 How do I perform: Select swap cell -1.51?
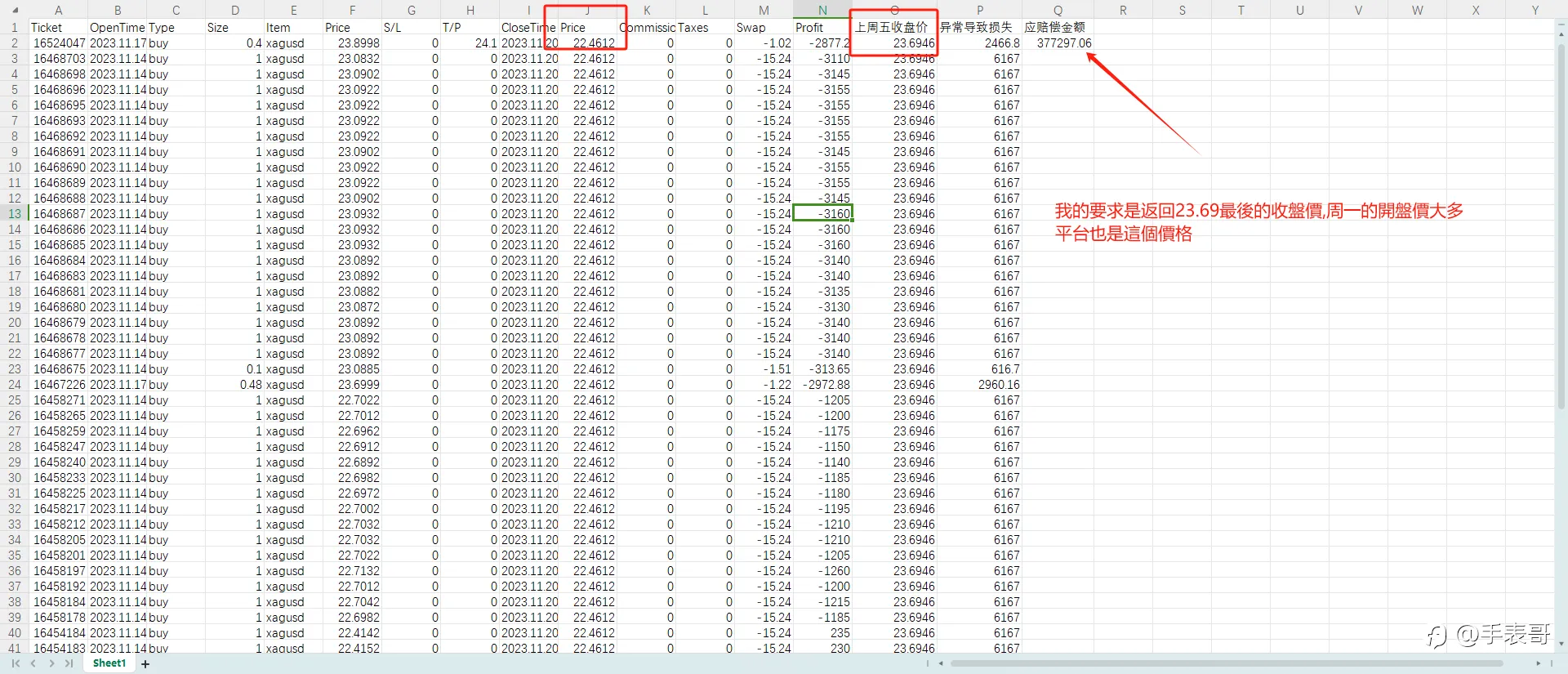[x=764, y=368]
